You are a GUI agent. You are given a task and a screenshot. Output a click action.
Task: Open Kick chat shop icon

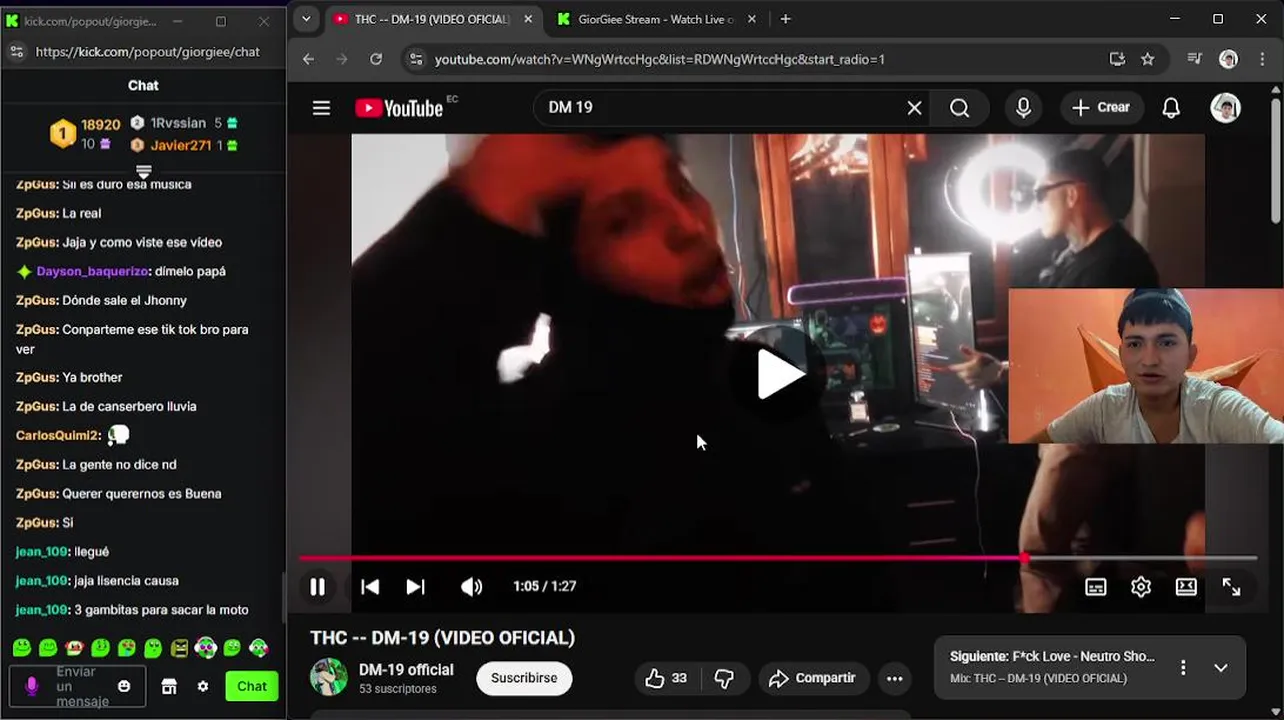click(169, 686)
